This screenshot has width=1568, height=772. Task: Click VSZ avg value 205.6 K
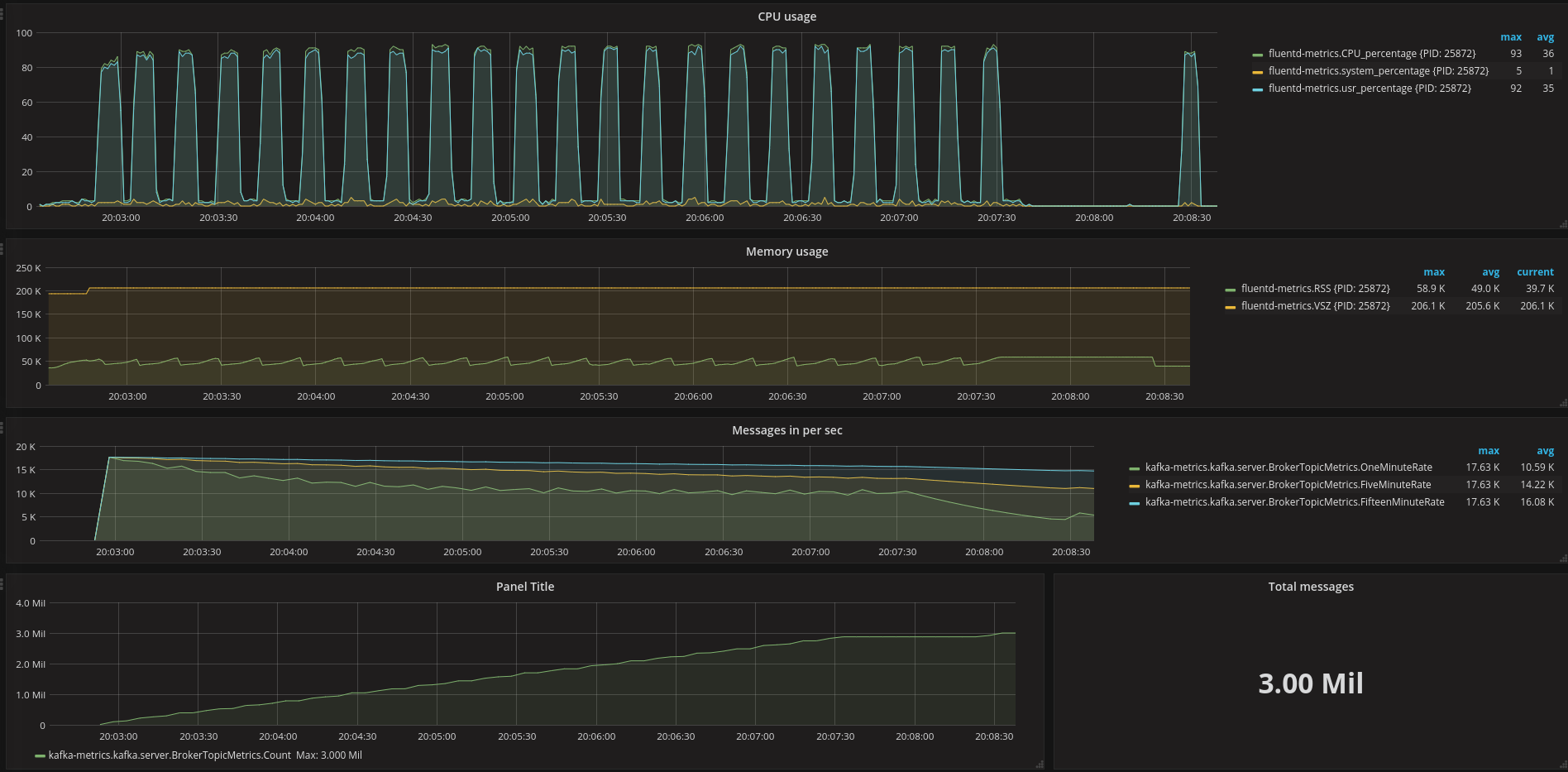pyautogui.click(x=1483, y=306)
